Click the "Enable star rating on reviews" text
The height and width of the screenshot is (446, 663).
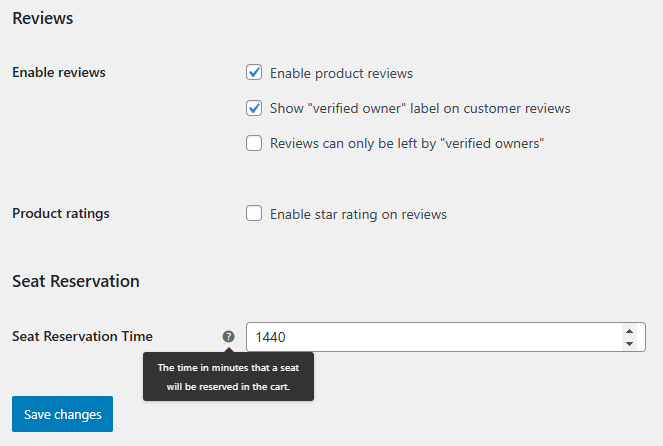coord(358,214)
